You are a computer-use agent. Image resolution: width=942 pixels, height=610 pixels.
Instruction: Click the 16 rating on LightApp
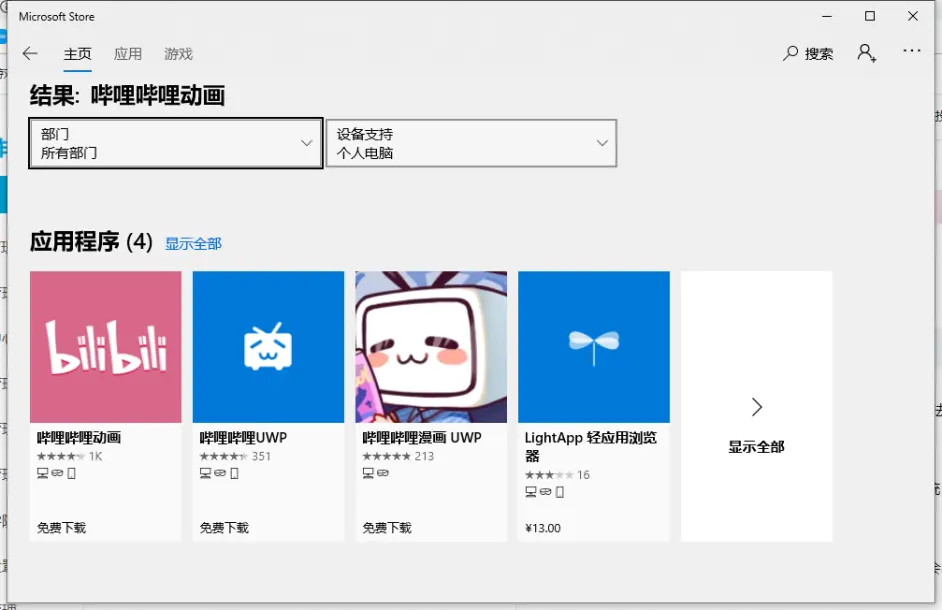[x=558, y=475]
